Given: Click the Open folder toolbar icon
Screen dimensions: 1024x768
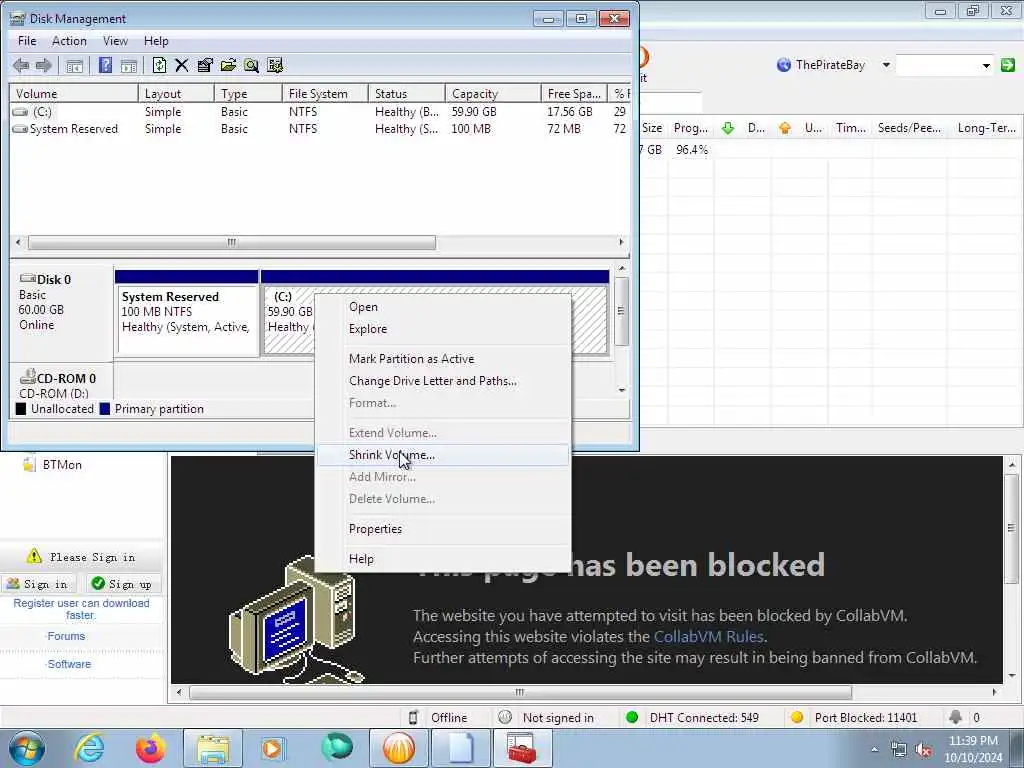Looking at the screenshot, I should 228,65.
